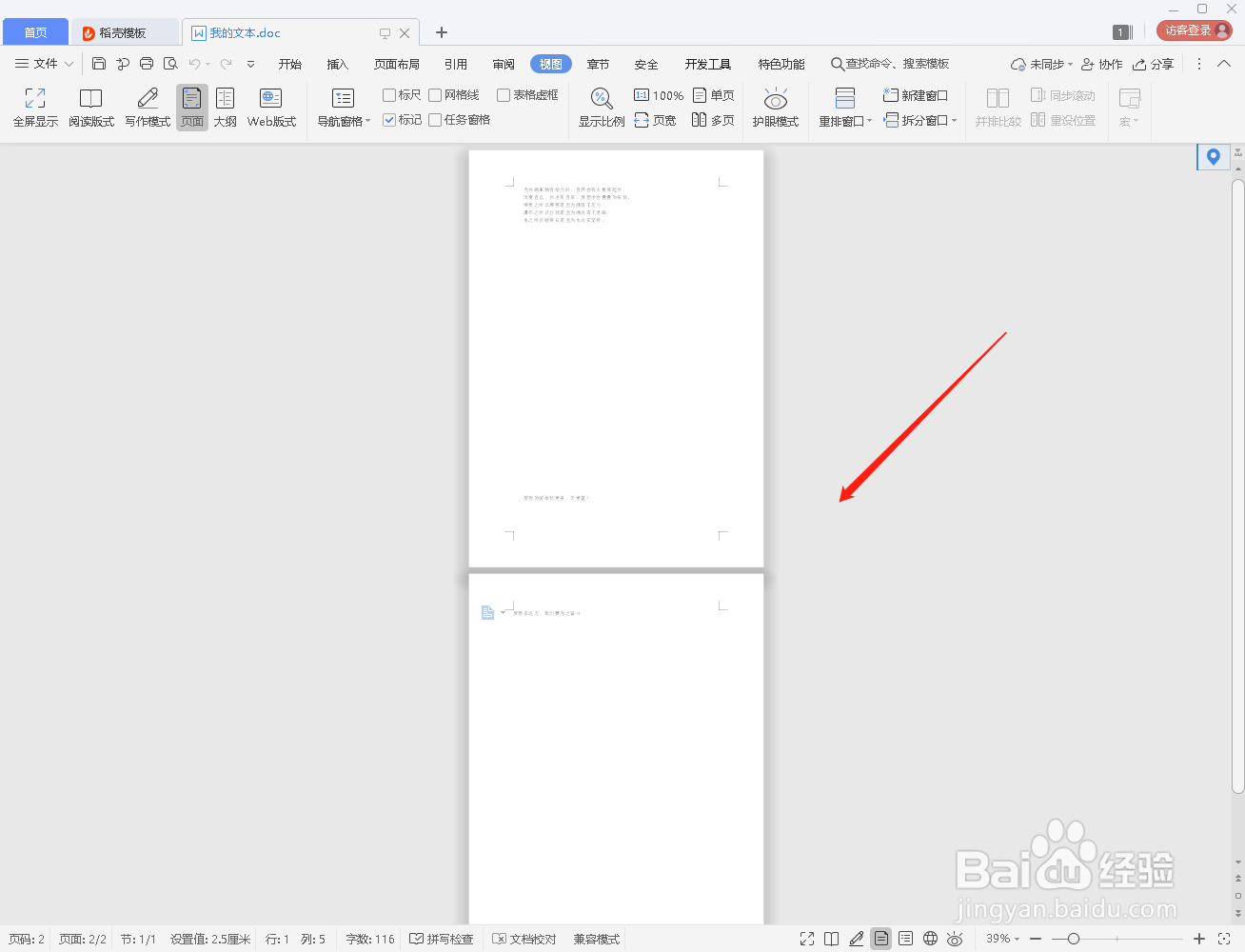Open the Review ribbon tab
This screenshot has width=1245, height=952.
tap(504, 64)
